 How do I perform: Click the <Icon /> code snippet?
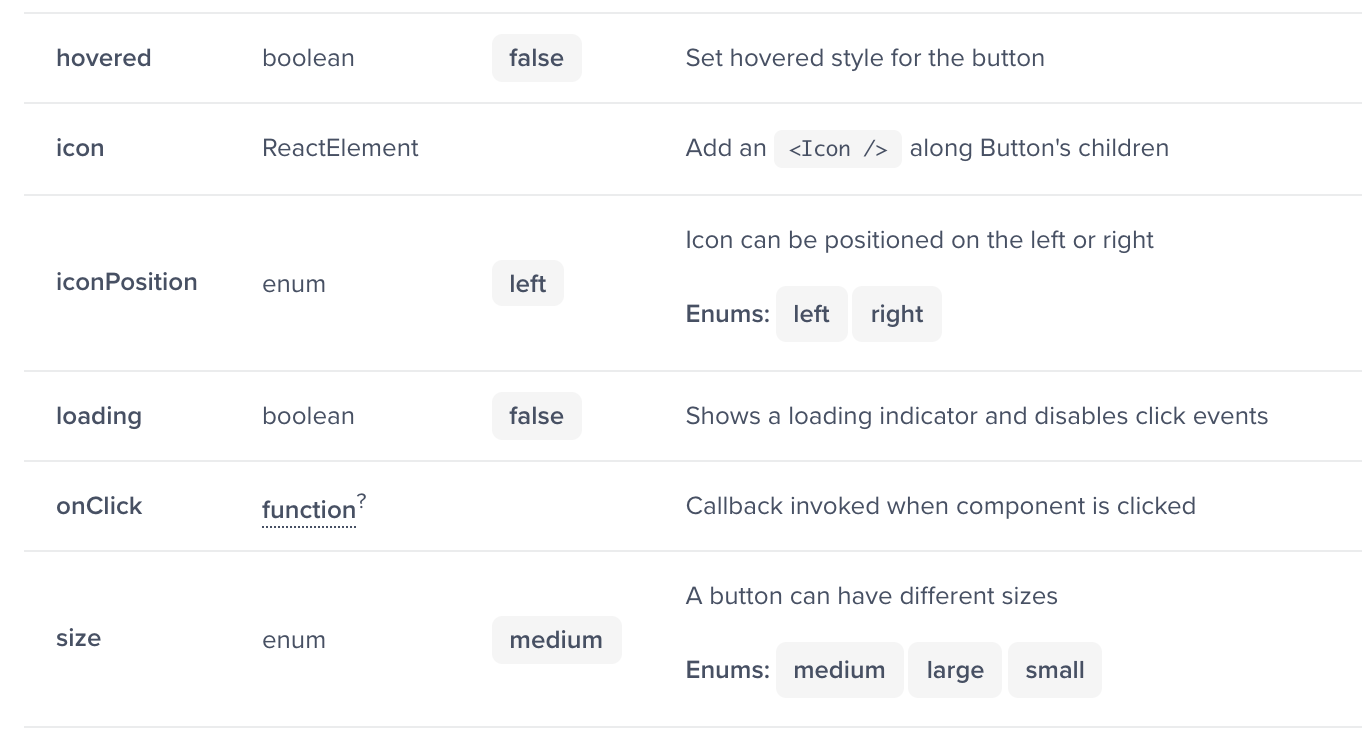tap(837, 149)
